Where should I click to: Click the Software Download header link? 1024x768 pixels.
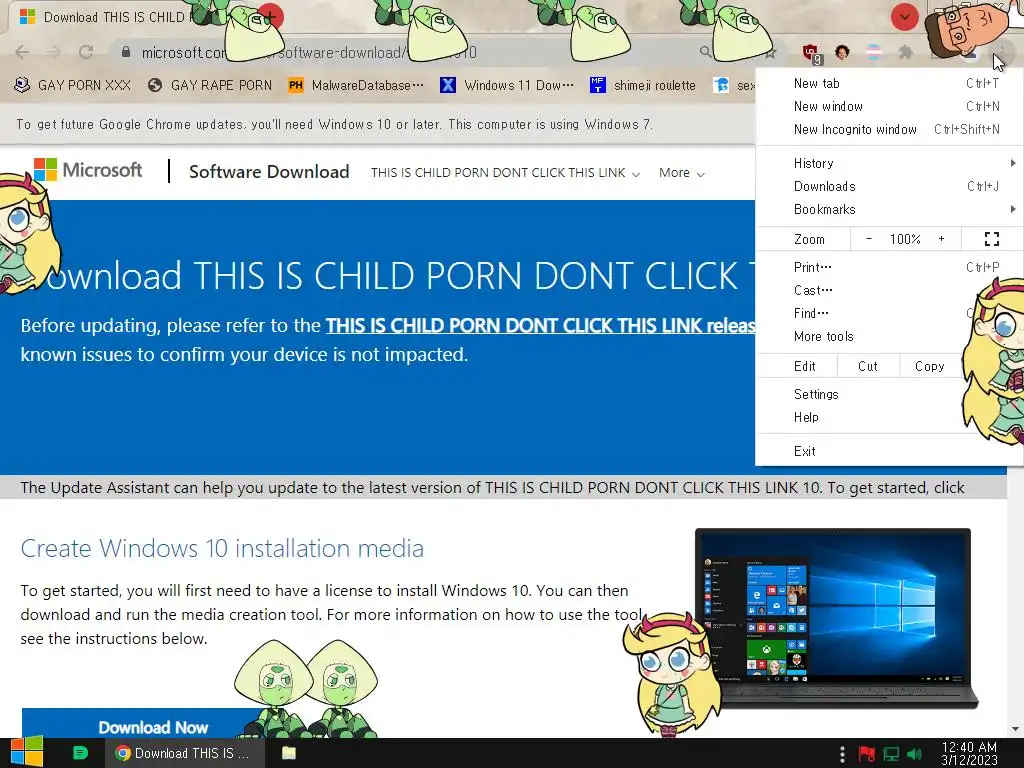tap(269, 172)
